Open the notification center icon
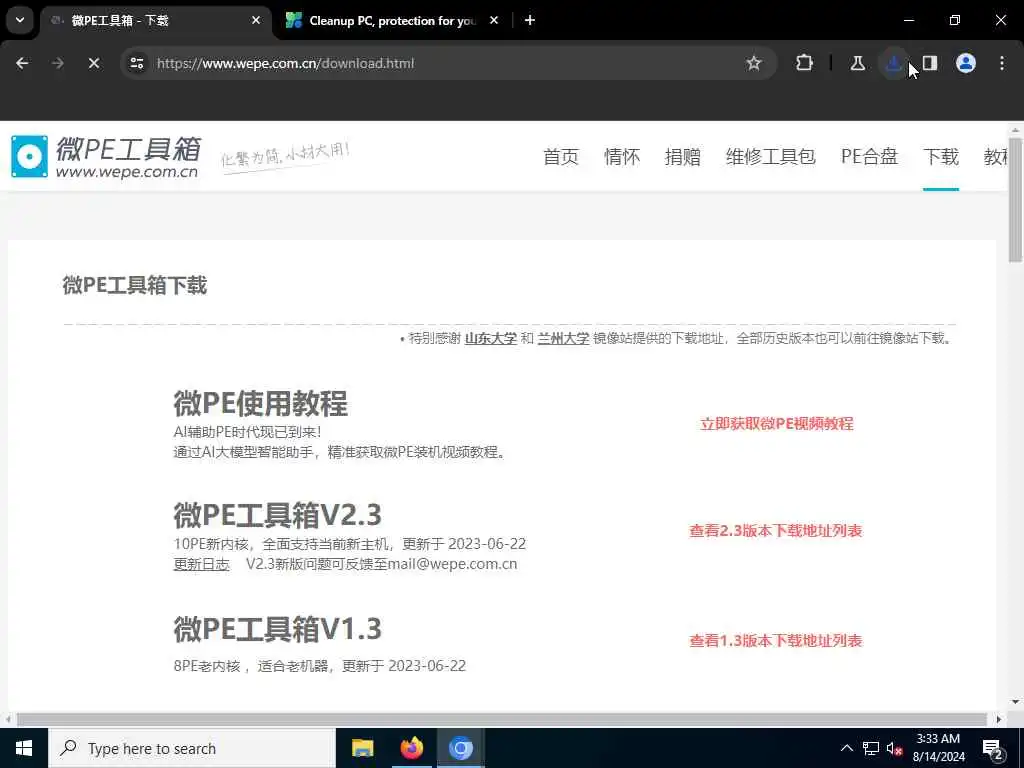The image size is (1024, 768). [x=993, y=749]
